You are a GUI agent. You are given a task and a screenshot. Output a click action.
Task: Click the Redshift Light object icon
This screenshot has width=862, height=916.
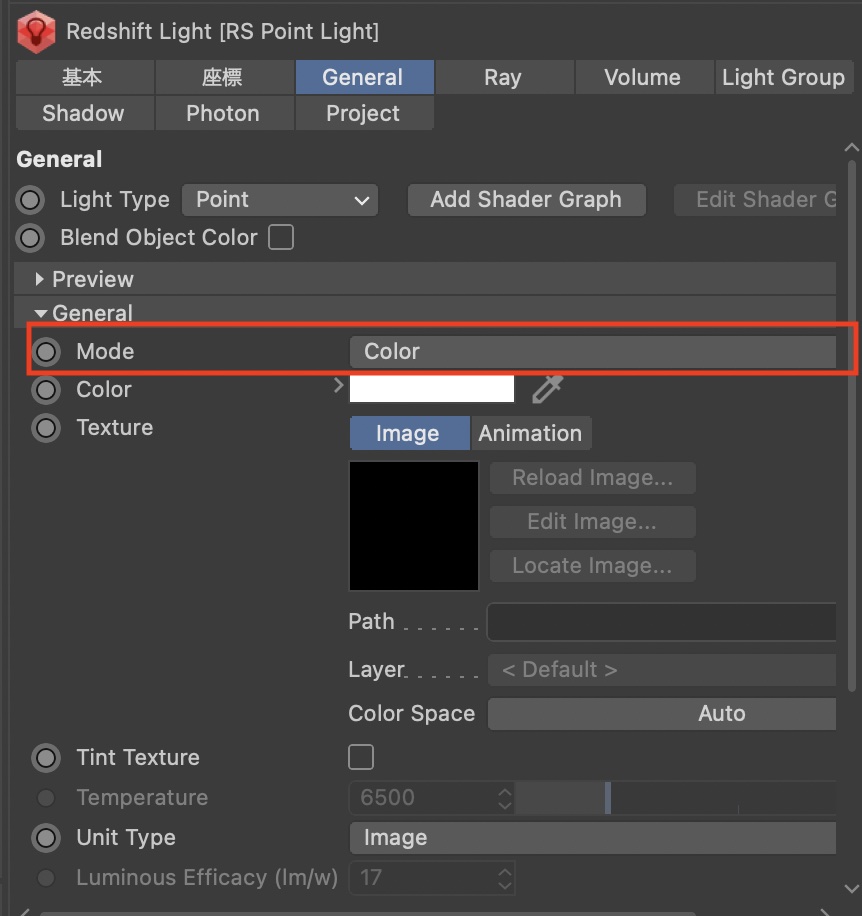[36, 31]
